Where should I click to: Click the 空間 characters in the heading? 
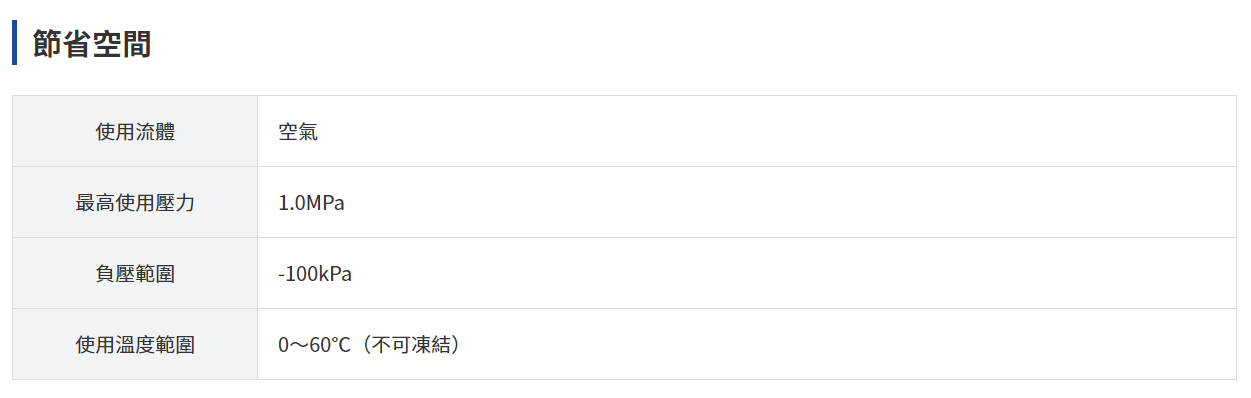point(122,44)
